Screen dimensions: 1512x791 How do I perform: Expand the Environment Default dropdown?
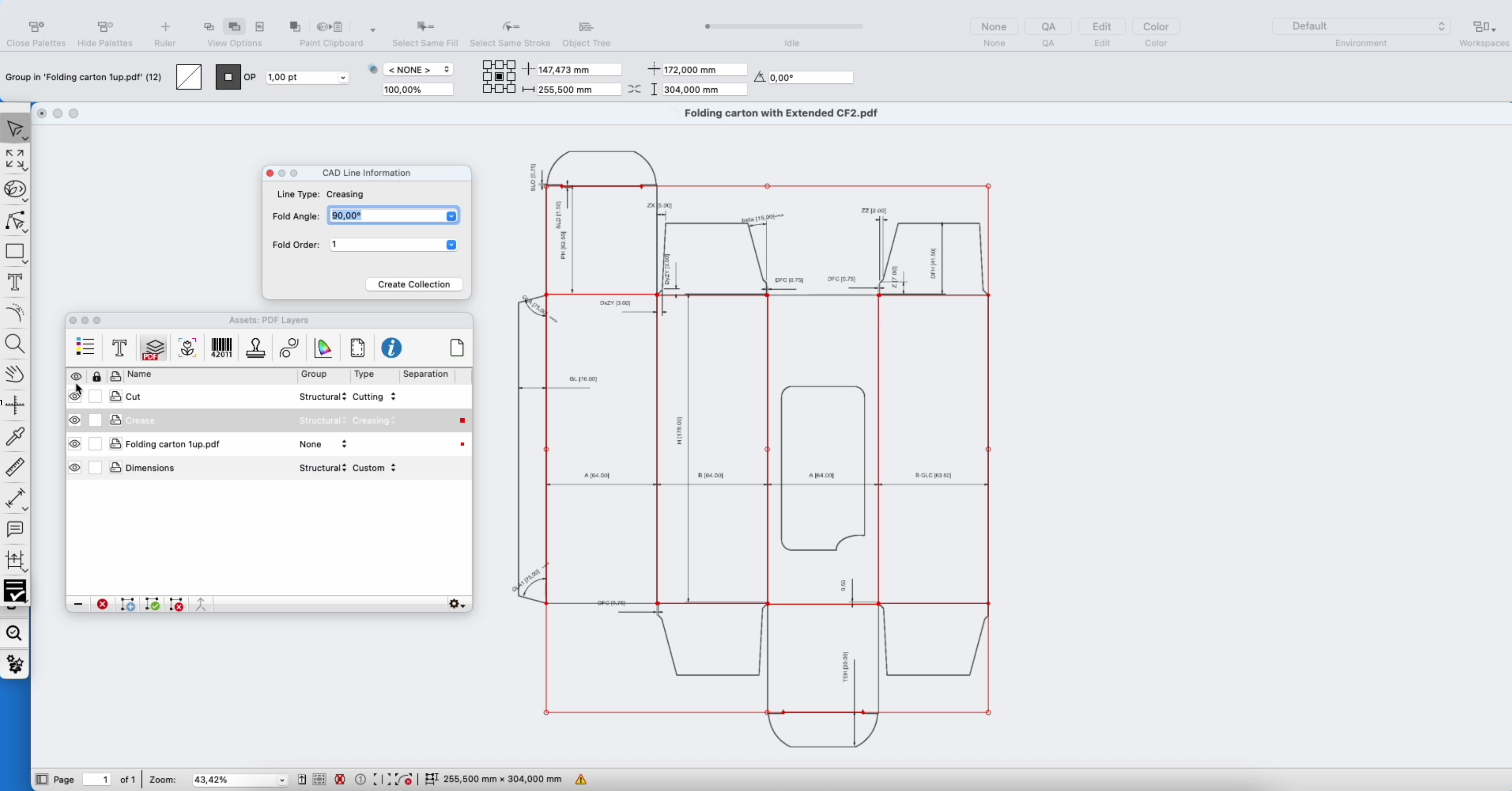click(x=1361, y=26)
